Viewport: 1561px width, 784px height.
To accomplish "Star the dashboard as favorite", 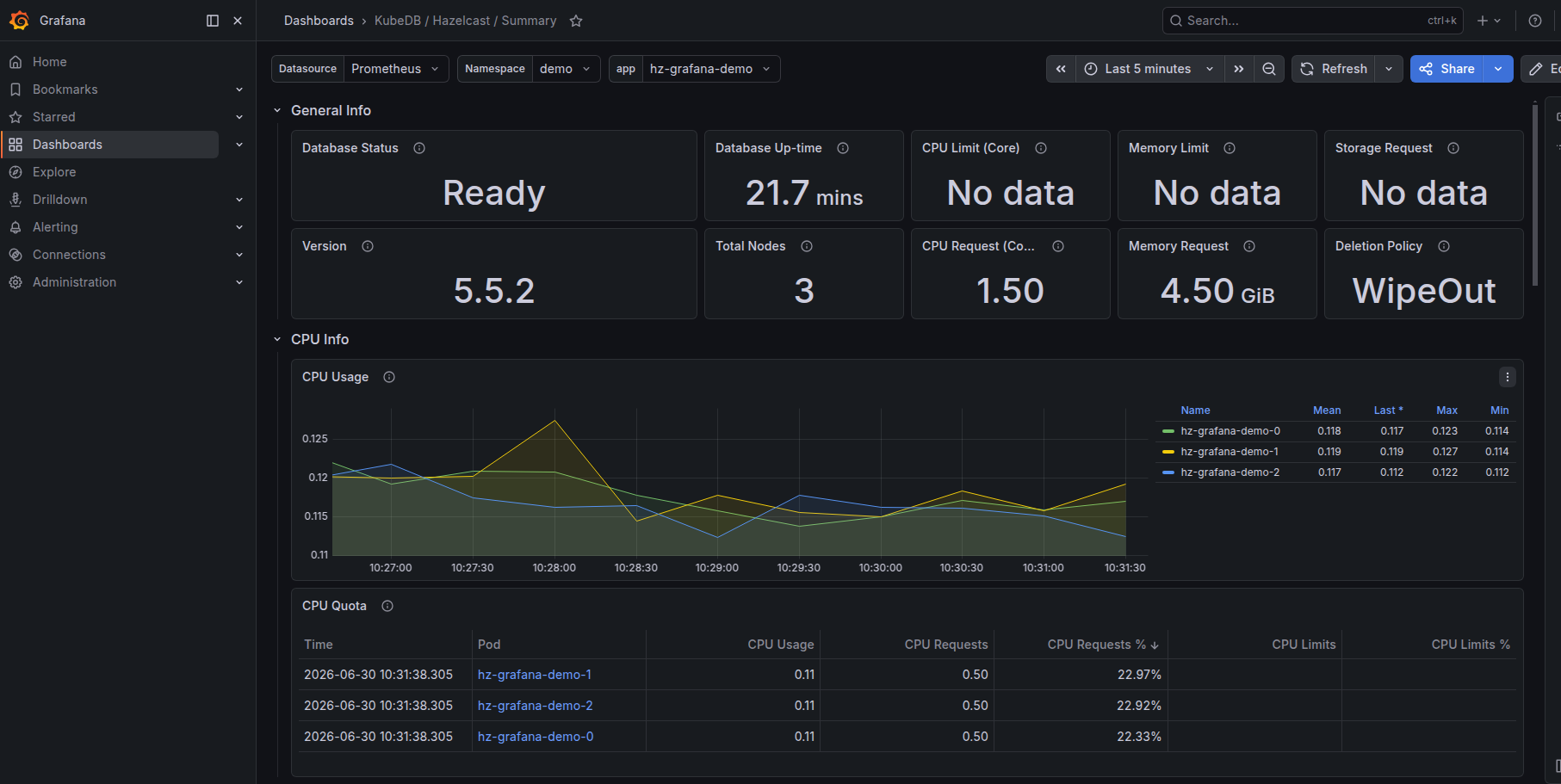I will [x=576, y=21].
